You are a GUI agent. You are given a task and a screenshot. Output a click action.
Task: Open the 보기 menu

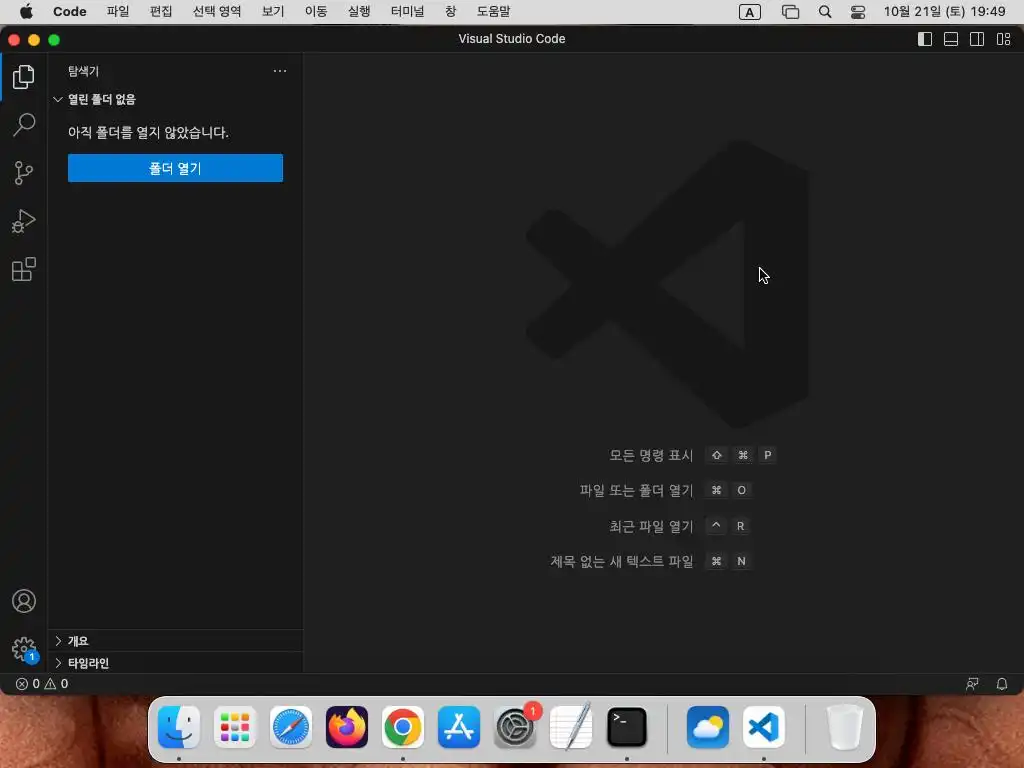tap(273, 12)
